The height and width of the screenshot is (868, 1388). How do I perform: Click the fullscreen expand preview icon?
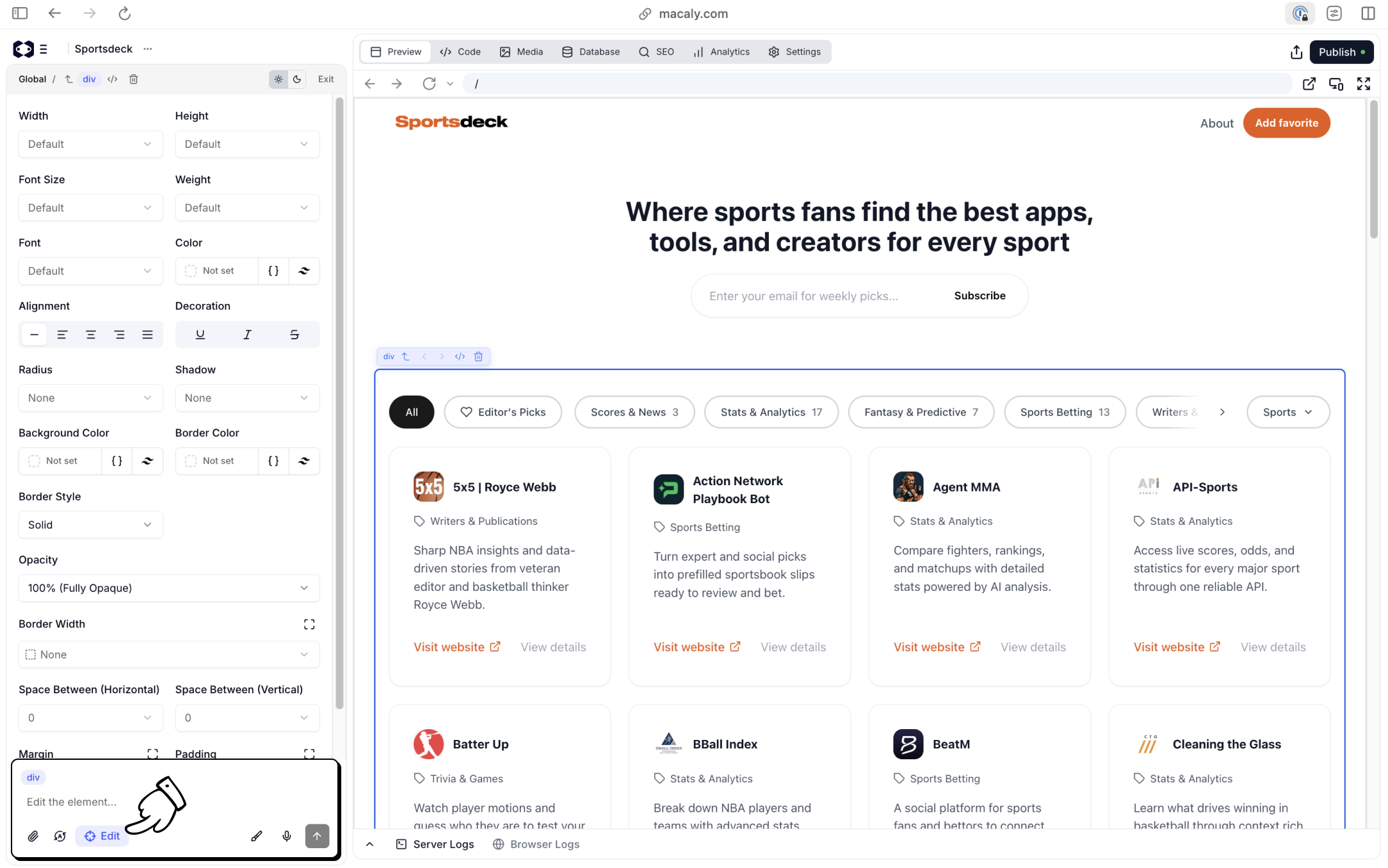[x=1363, y=84]
